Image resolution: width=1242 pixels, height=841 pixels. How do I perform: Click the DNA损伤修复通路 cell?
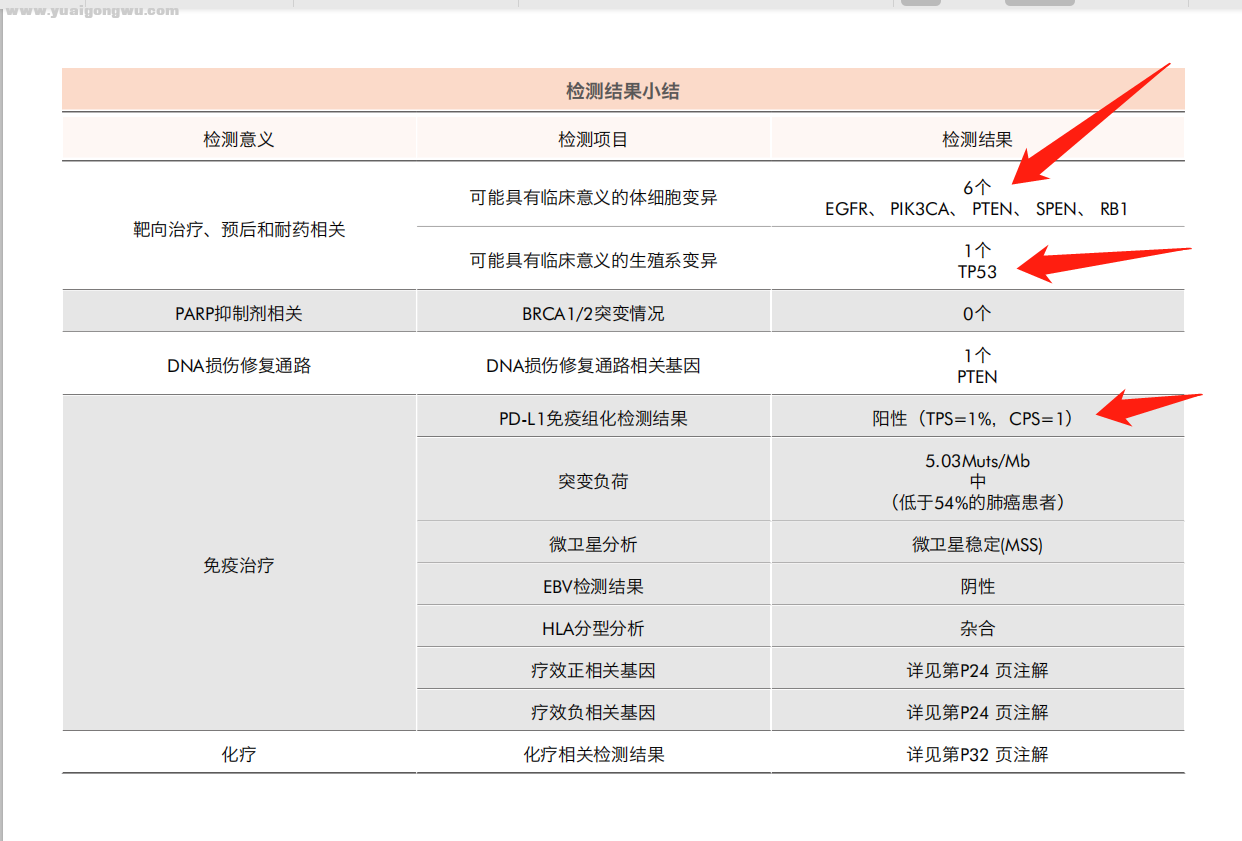(239, 366)
